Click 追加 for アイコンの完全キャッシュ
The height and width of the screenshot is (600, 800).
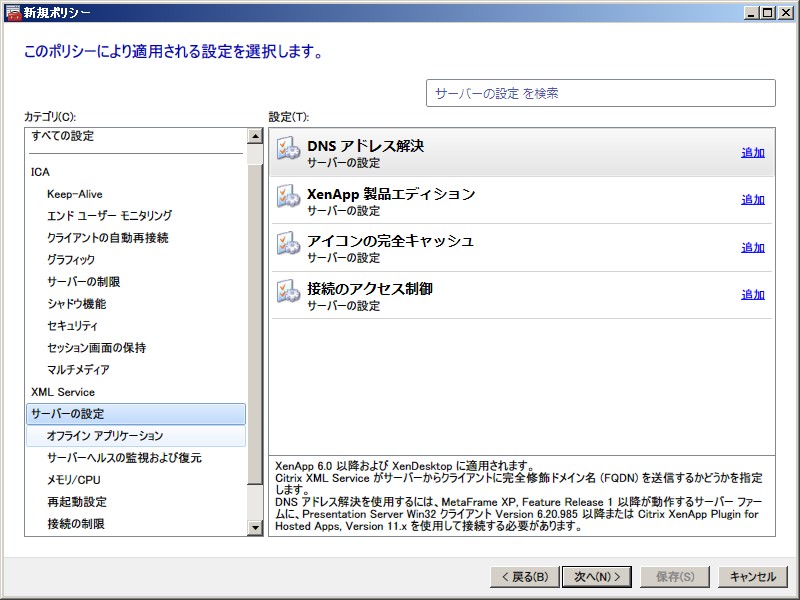tap(752, 248)
